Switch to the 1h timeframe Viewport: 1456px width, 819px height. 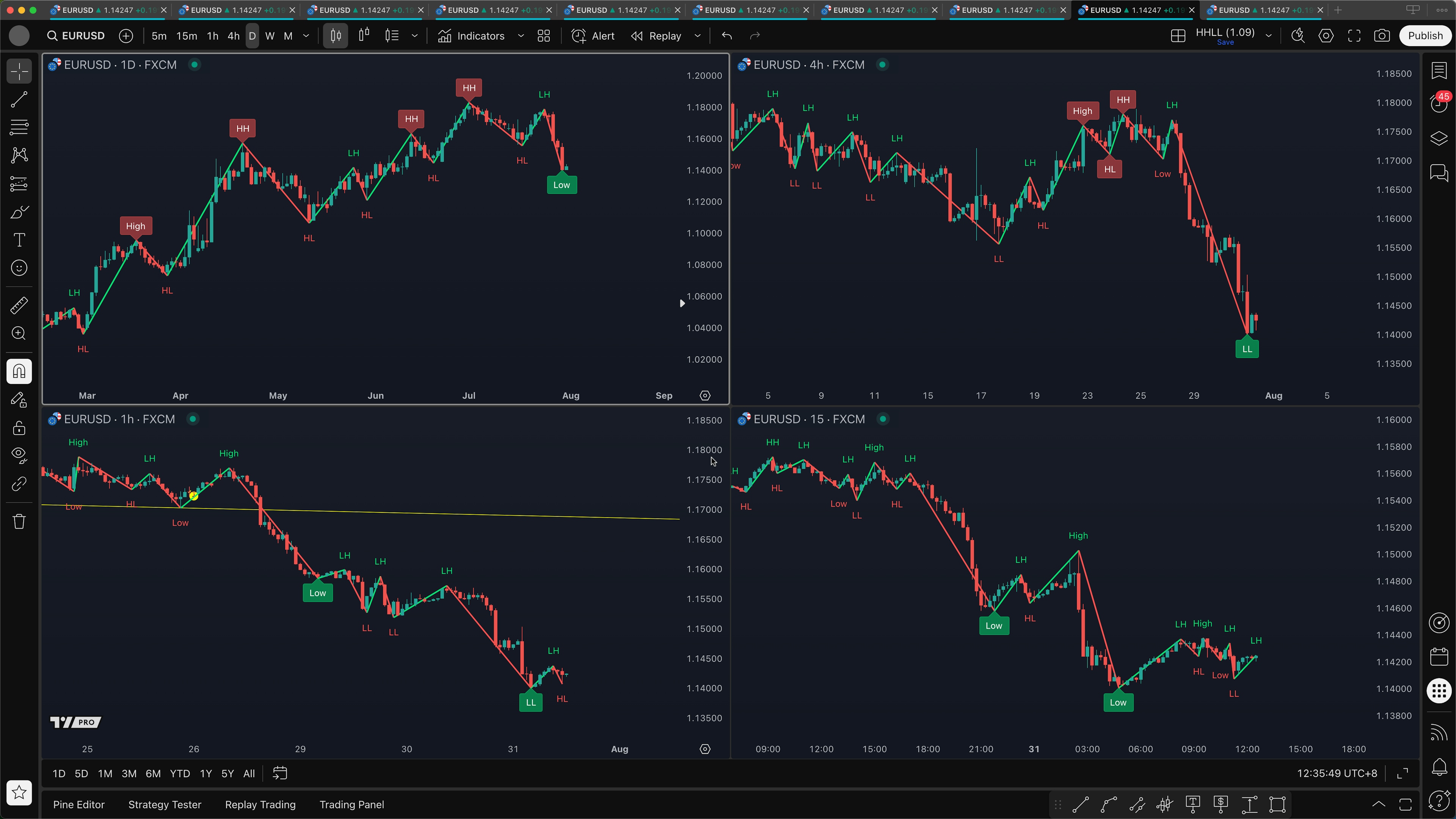point(212,36)
